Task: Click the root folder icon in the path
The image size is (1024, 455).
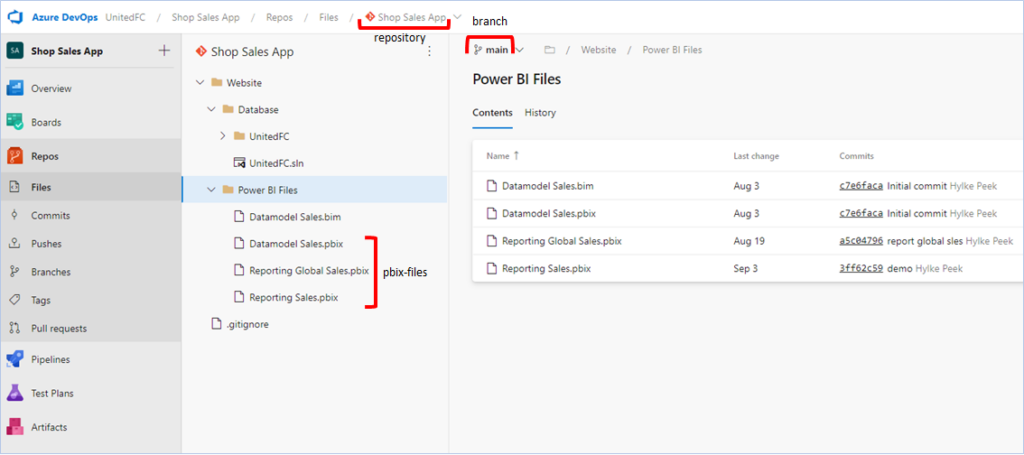Action: click(x=549, y=50)
